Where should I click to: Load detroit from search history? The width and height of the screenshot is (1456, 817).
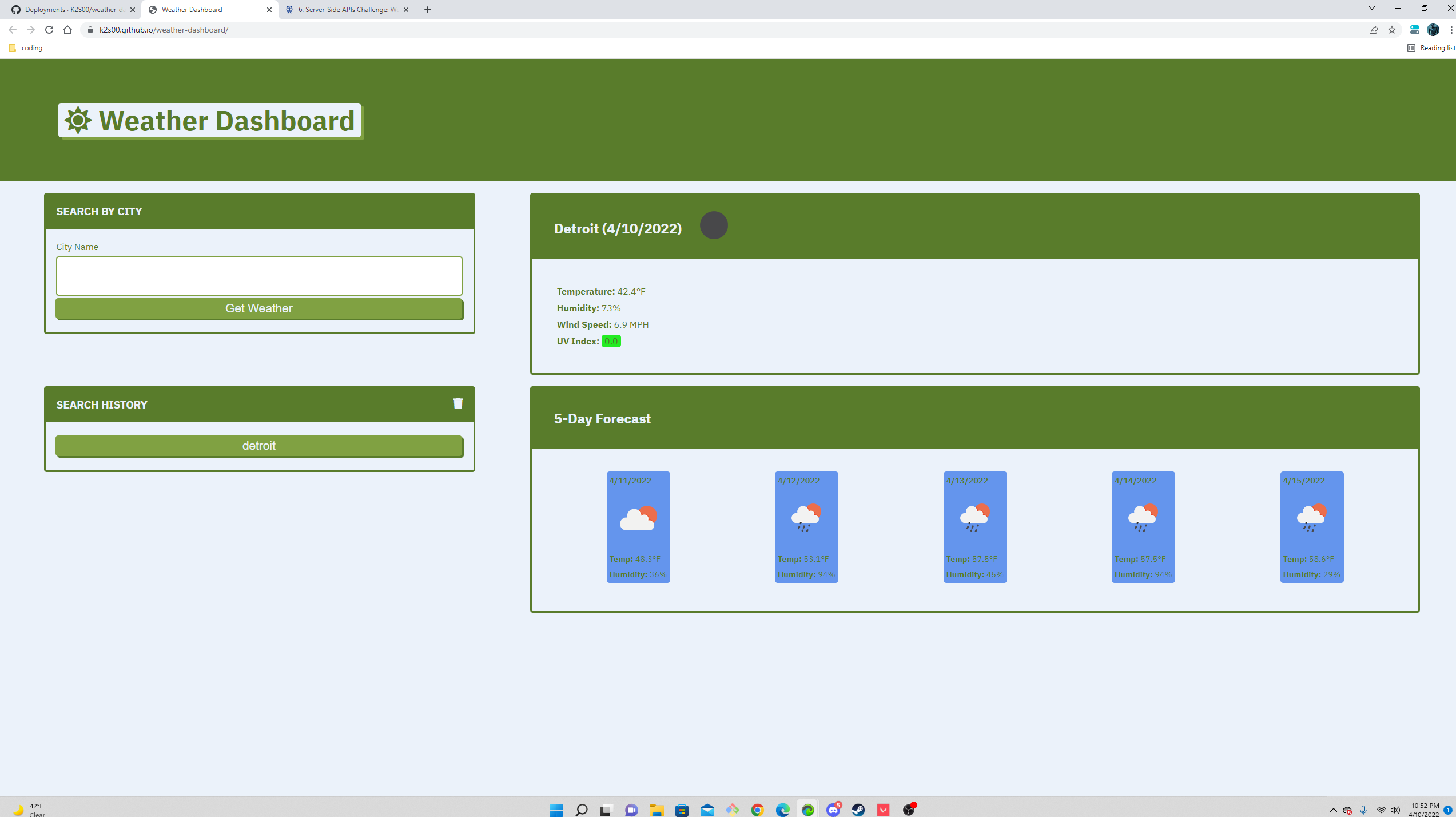pyautogui.click(x=259, y=446)
